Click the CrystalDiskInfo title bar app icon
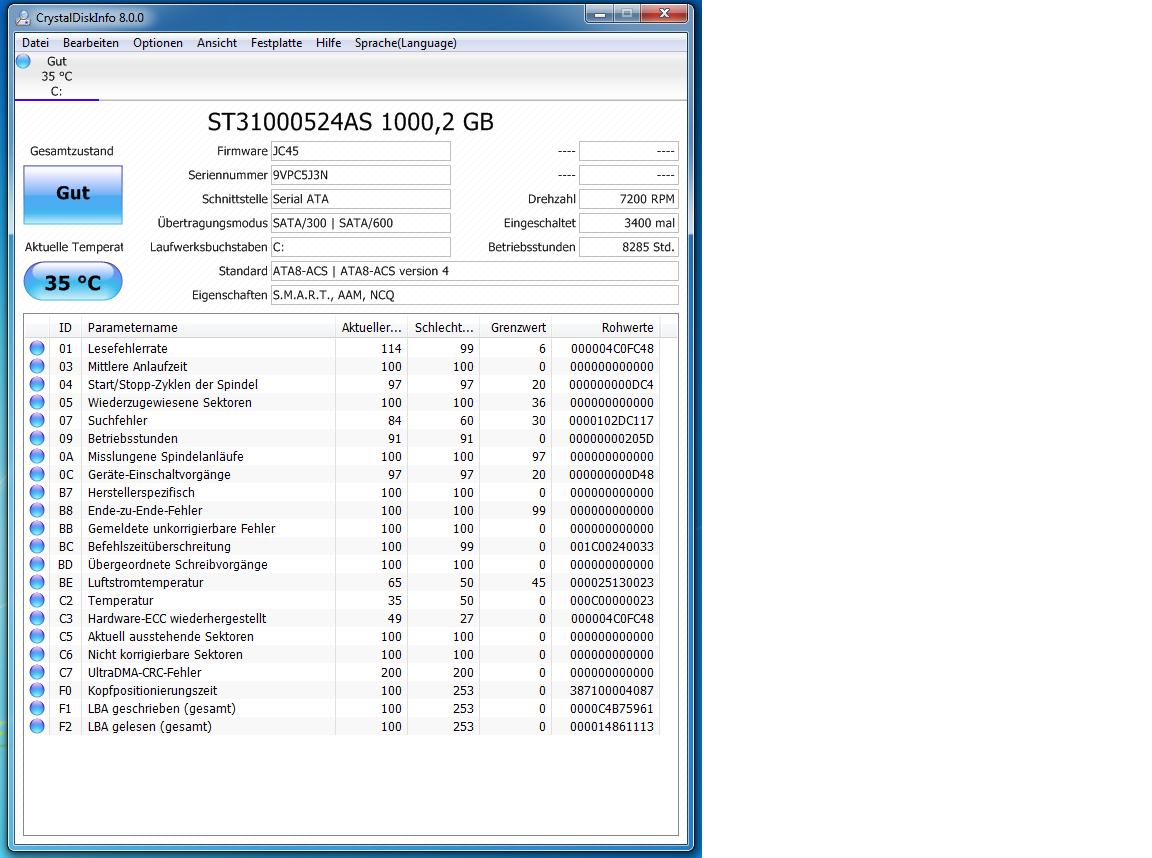The image size is (1152, 858). click(x=24, y=17)
